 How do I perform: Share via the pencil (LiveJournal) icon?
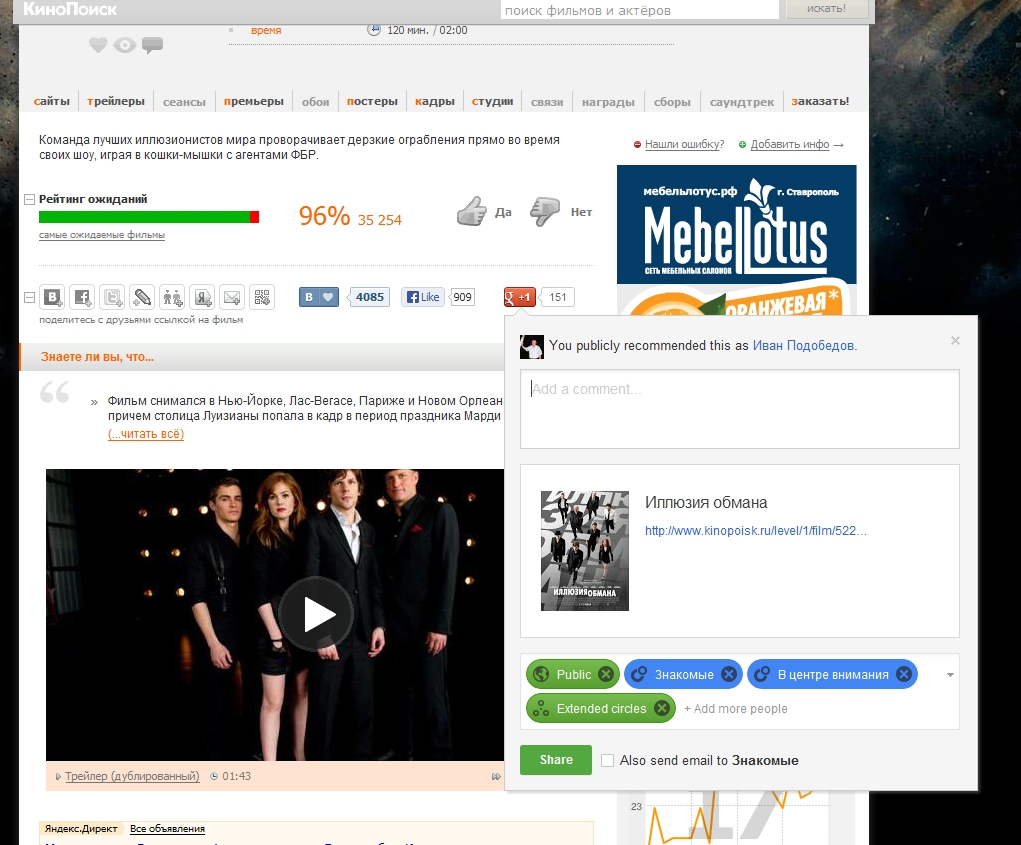tap(142, 298)
